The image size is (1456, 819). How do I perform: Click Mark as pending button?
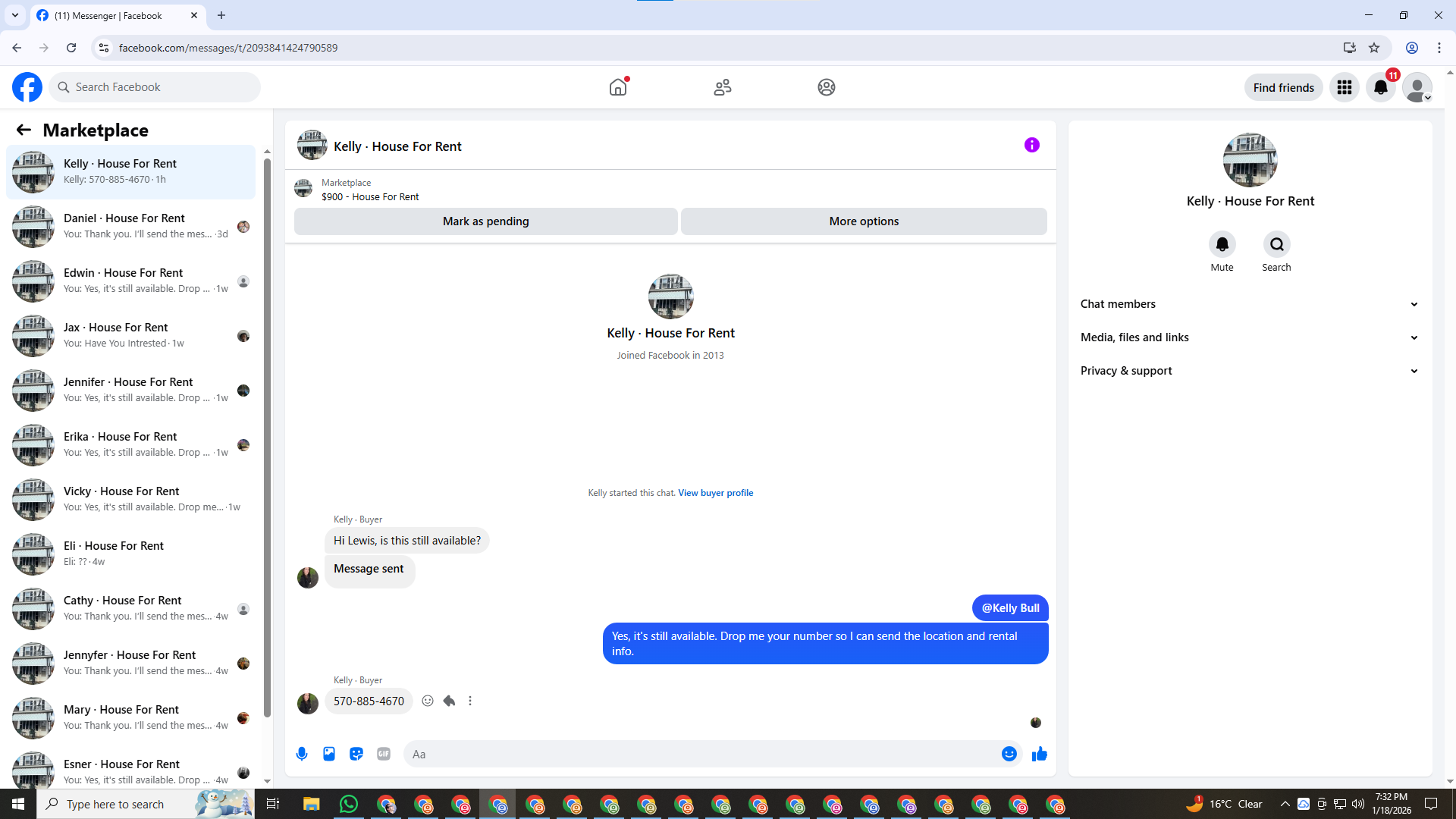[x=485, y=221]
